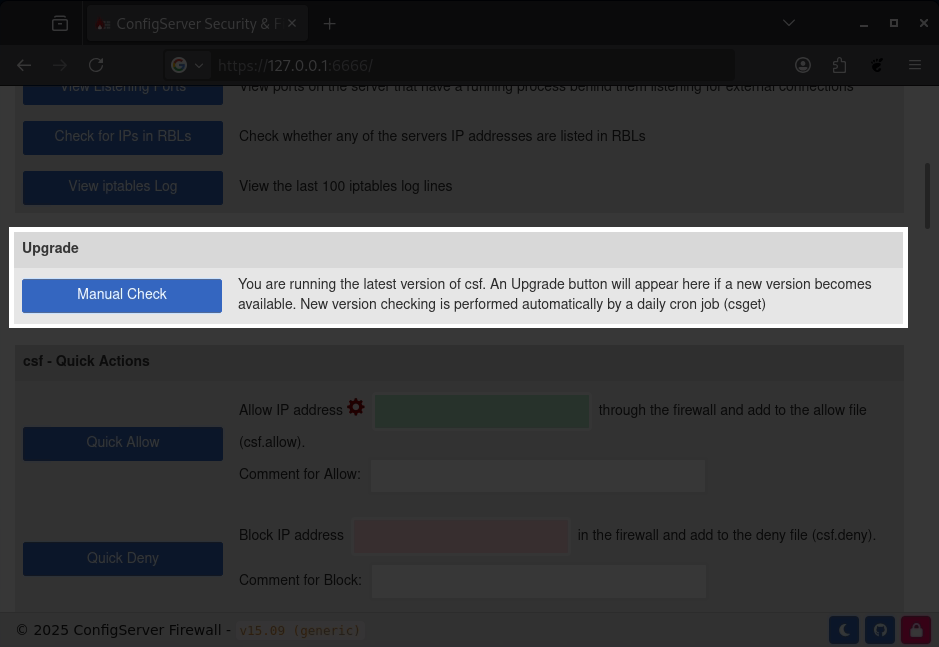Toggle dark mode with the moon icon
This screenshot has height=647, width=939.
point(844,630)
